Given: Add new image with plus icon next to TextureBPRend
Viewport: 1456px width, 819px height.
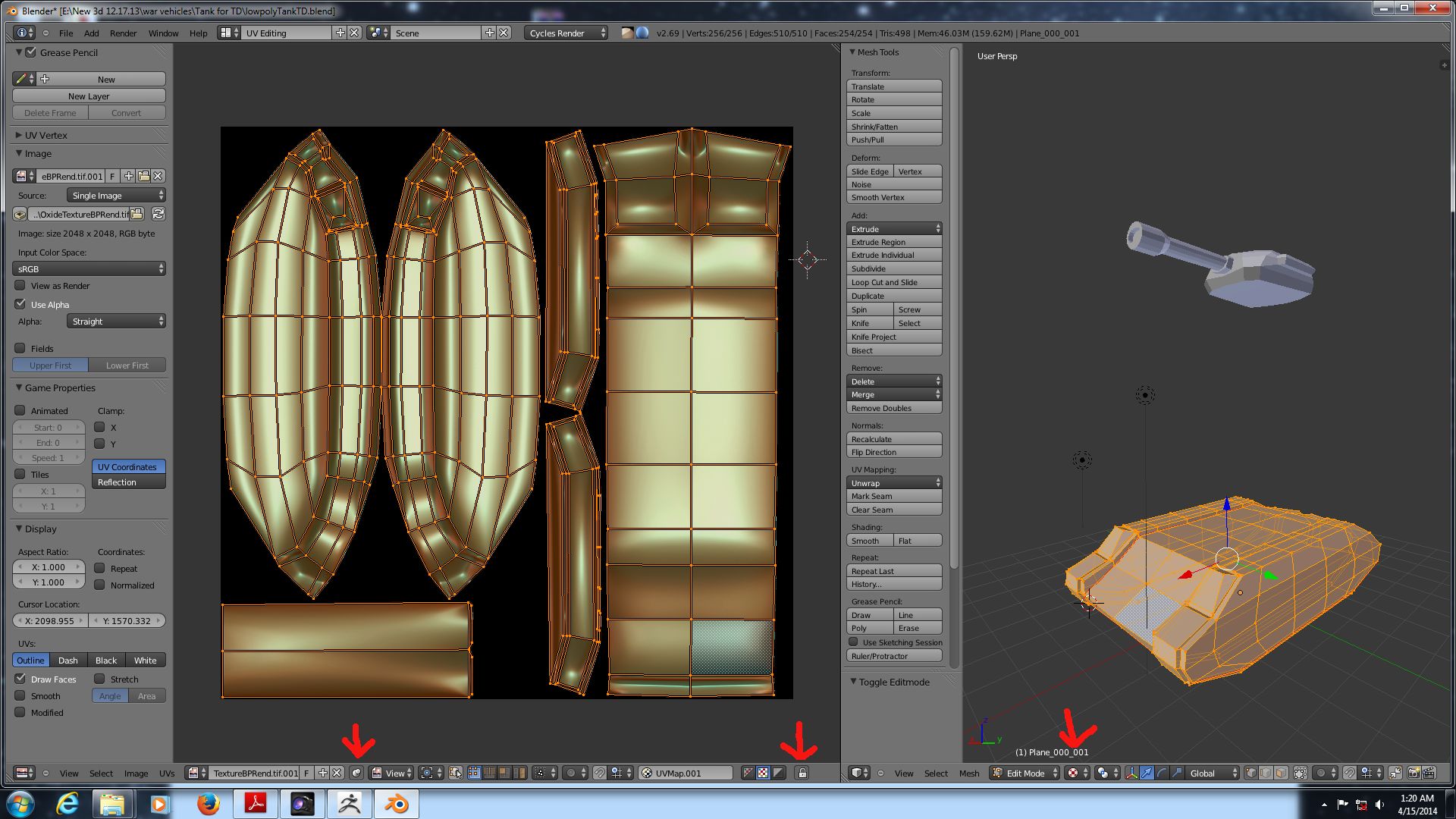Looking at the screenshot, I should (323, 773).
